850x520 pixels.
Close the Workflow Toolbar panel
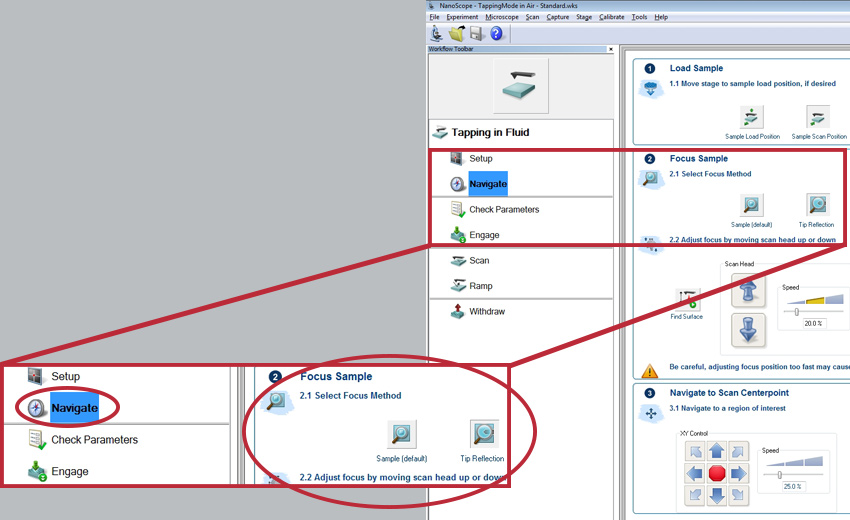click(613, 48)
